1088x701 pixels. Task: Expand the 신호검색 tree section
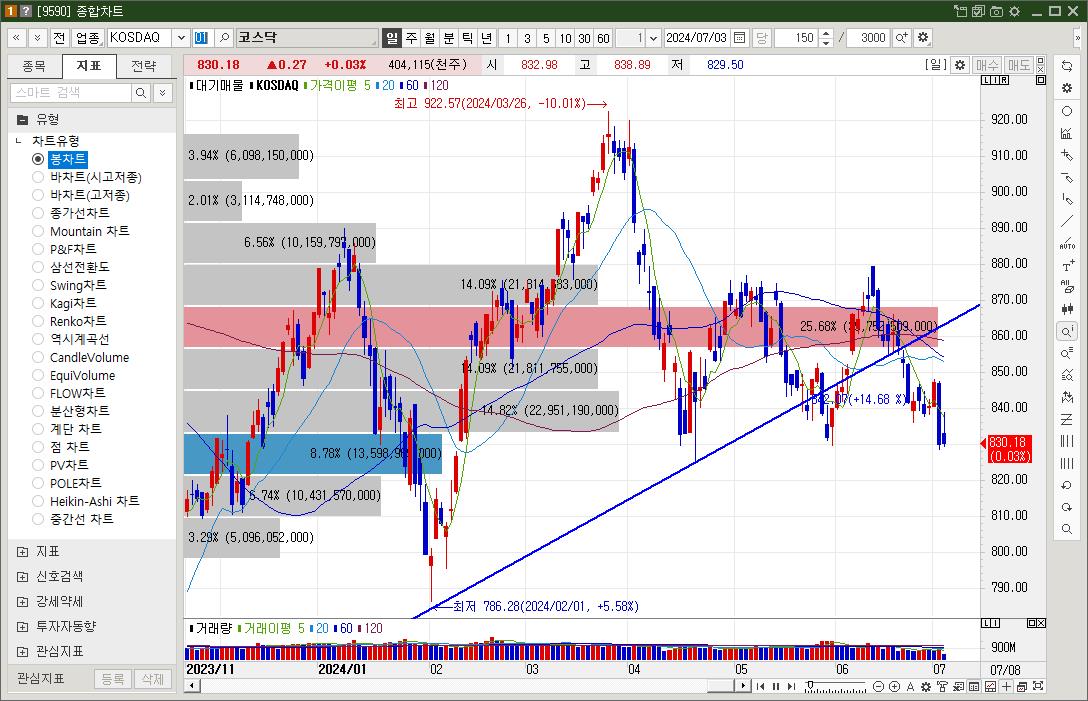pyautogui.click(x=22, y=577)
